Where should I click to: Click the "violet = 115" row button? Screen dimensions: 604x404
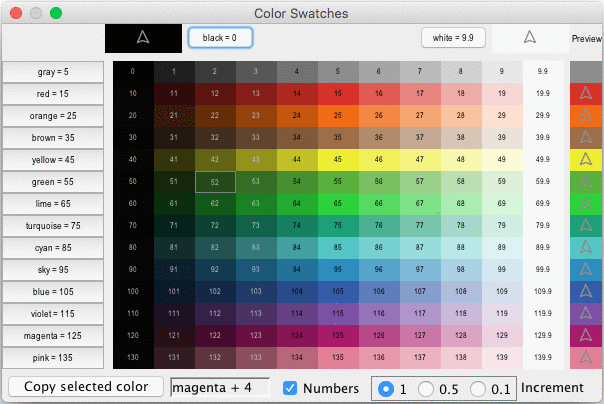point(53,313)
